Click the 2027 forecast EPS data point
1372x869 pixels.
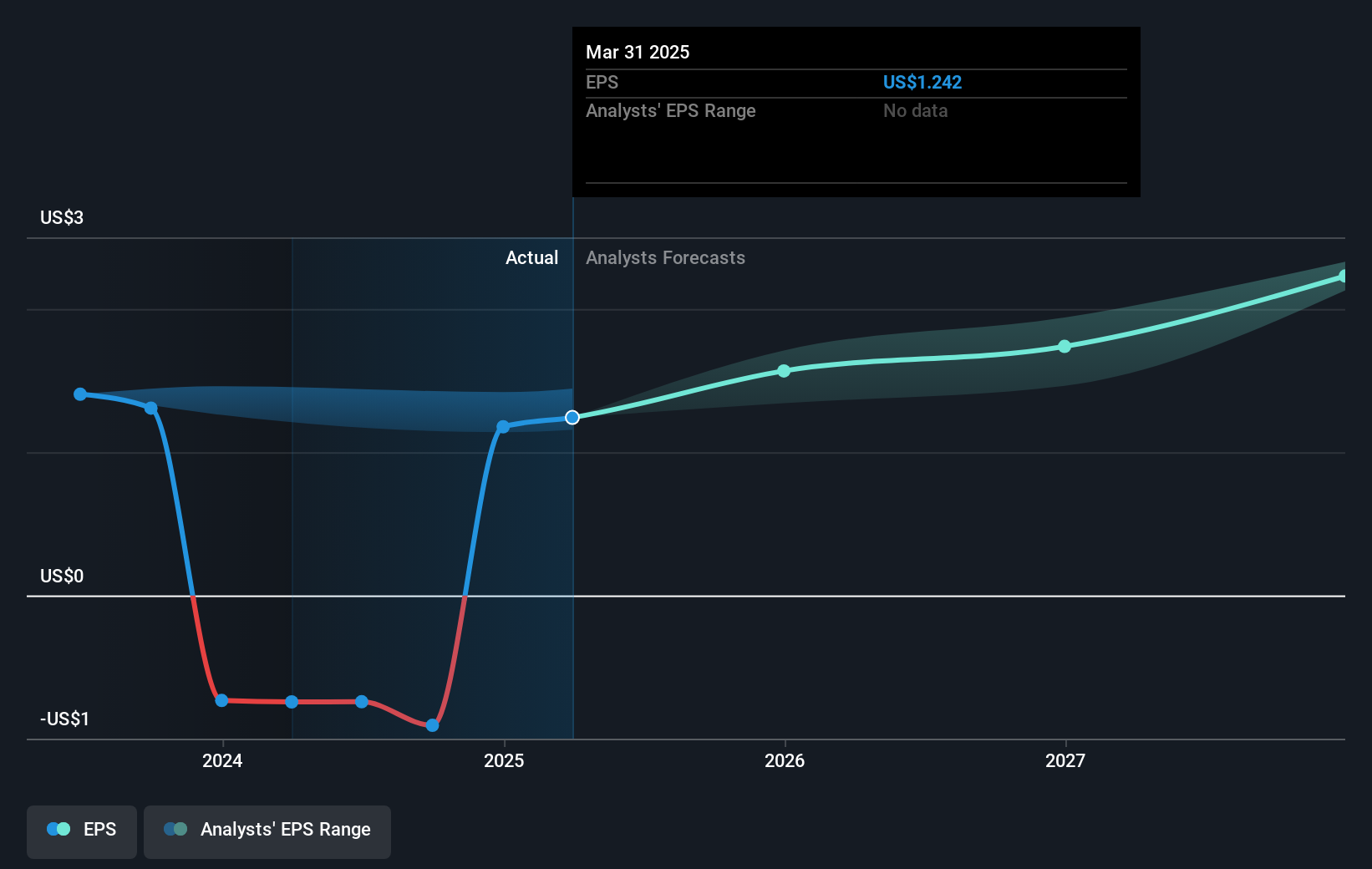1065,346
